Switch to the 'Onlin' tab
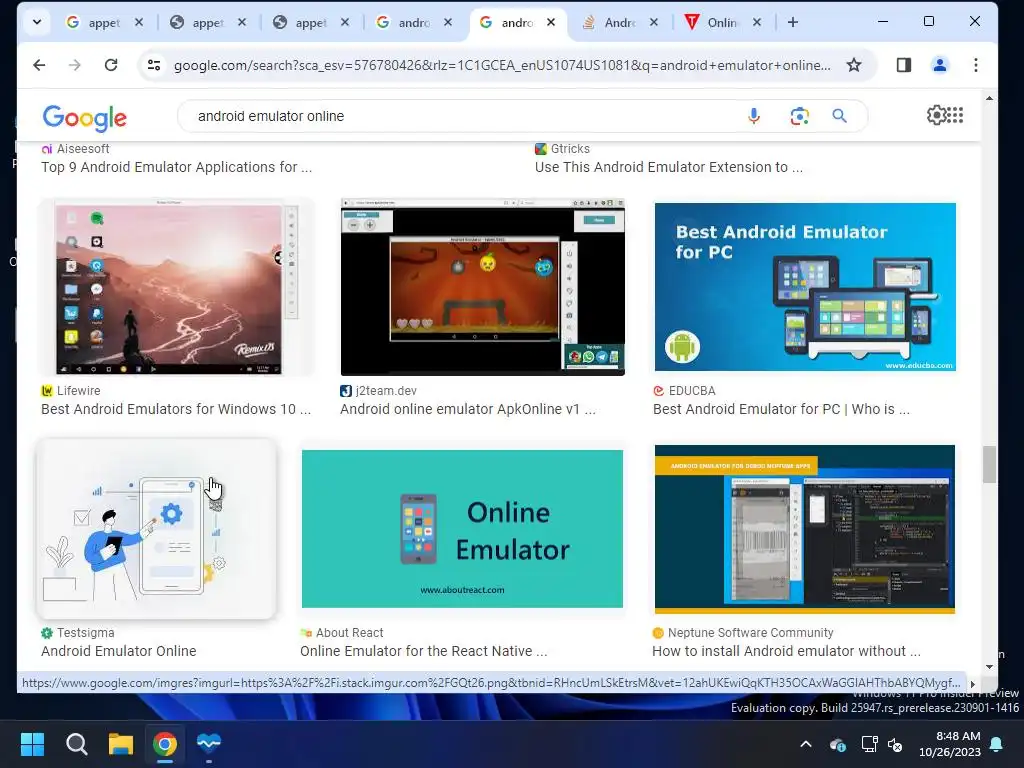 tap(712, 22)
